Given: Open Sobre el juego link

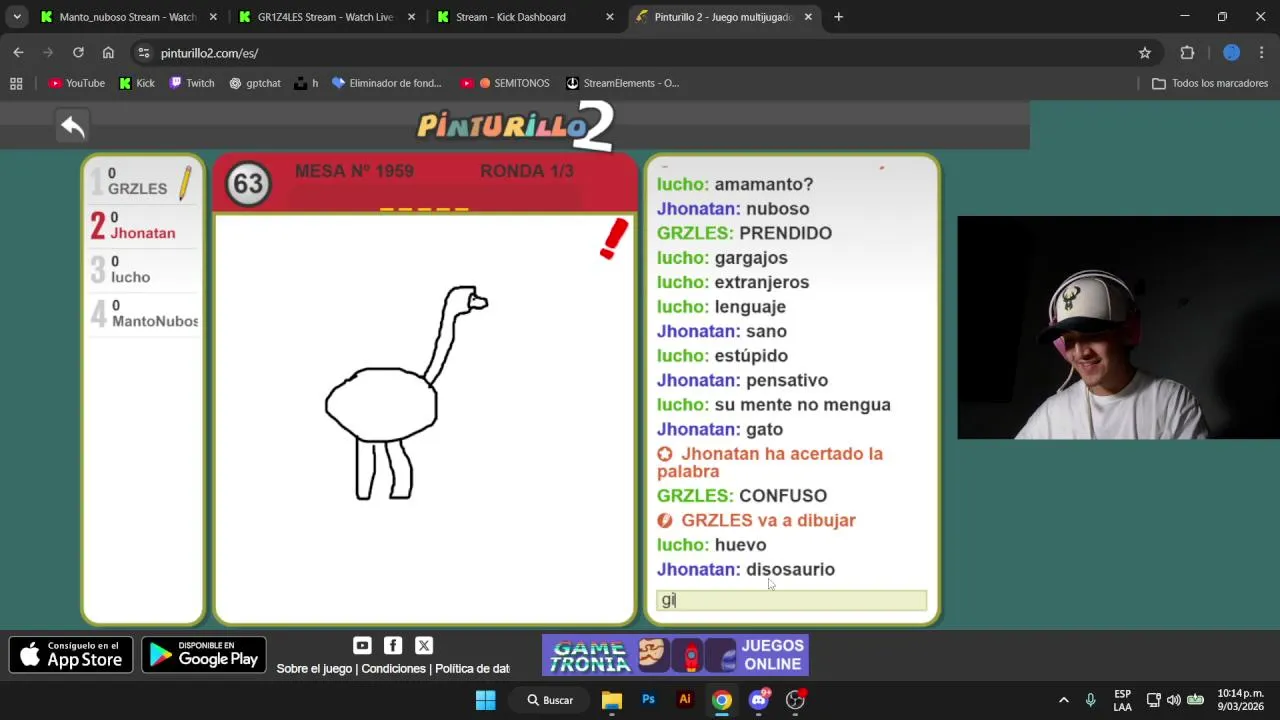Looking at the screenshot, I should coord(314,669).
